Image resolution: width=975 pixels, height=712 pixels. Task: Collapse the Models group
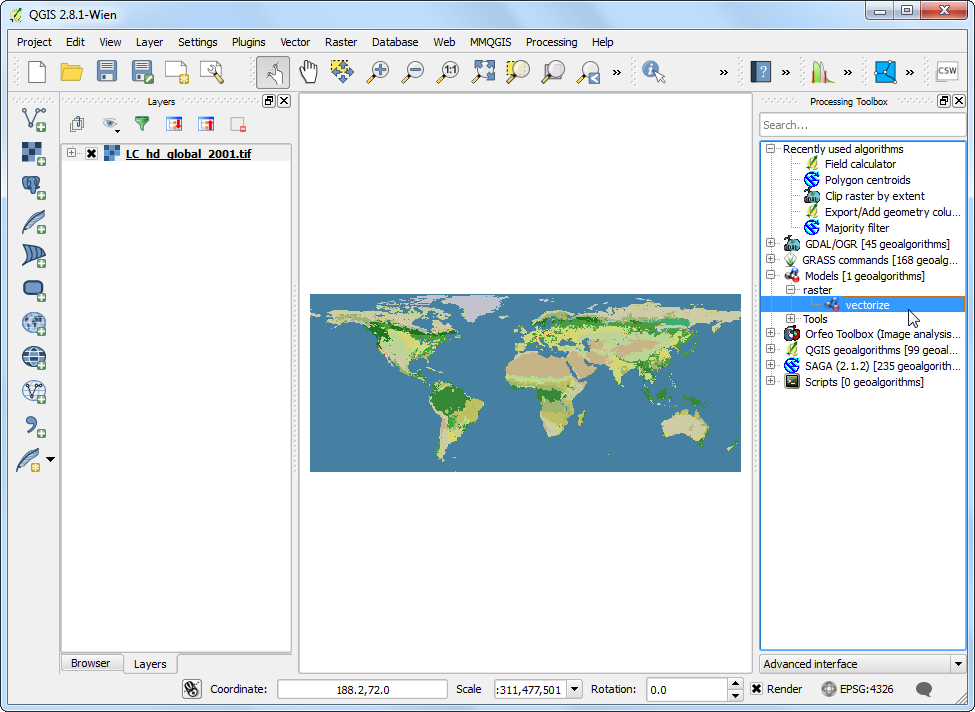pyautogui.click(x=770, y=275)
